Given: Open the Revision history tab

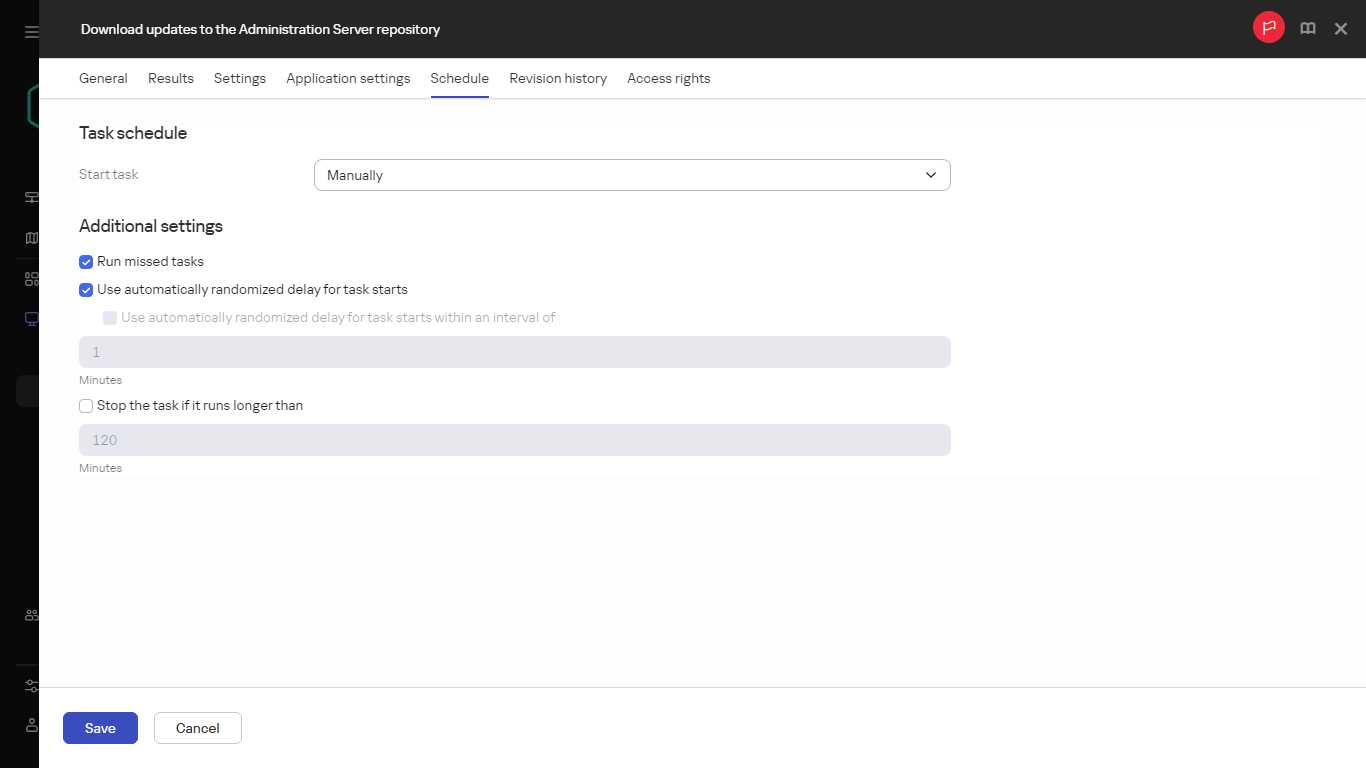Looking at the screenshot, I should (x=557, y=78).
